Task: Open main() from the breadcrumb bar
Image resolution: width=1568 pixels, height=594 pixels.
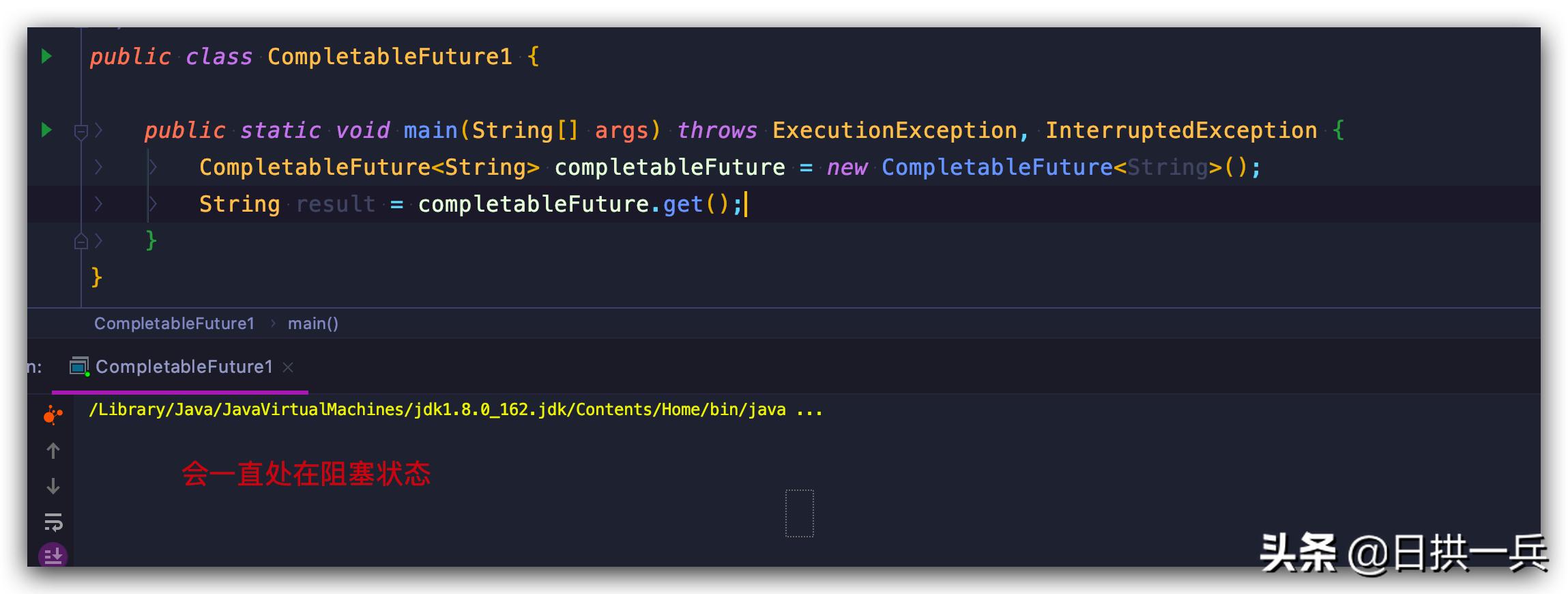Action: coord(314,323)
